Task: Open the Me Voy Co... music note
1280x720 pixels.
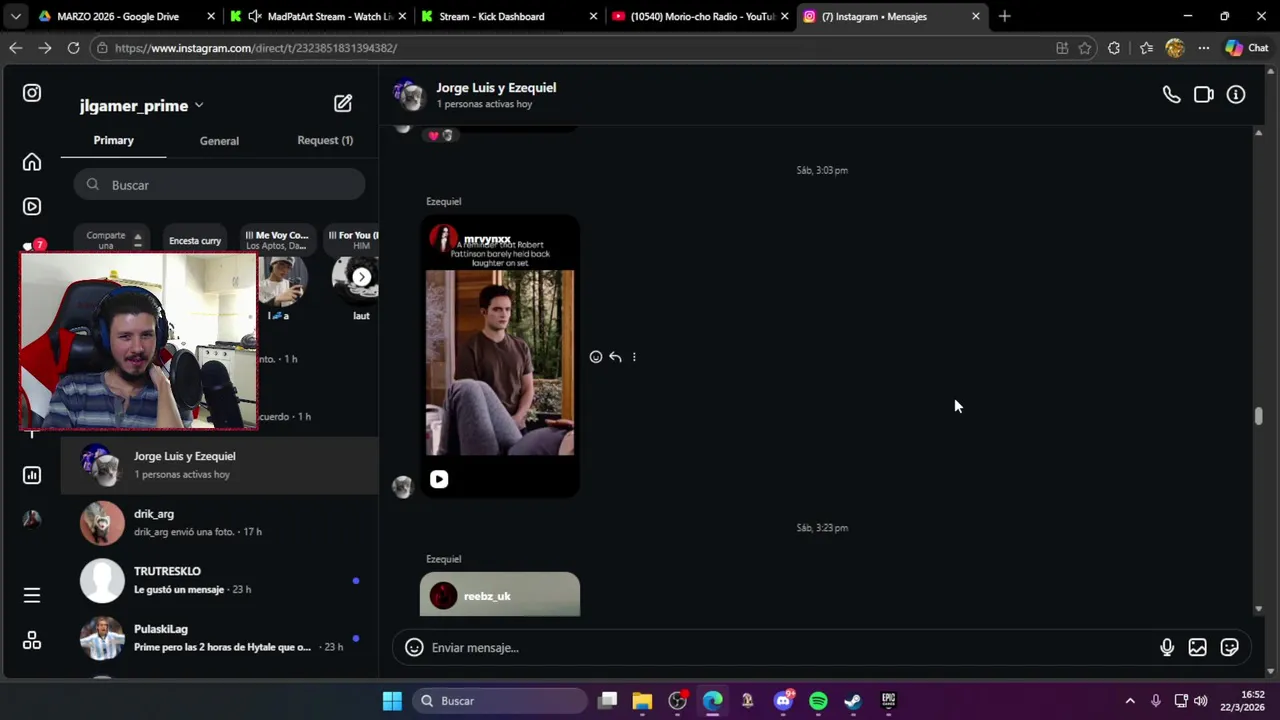Action: (277, 241)
